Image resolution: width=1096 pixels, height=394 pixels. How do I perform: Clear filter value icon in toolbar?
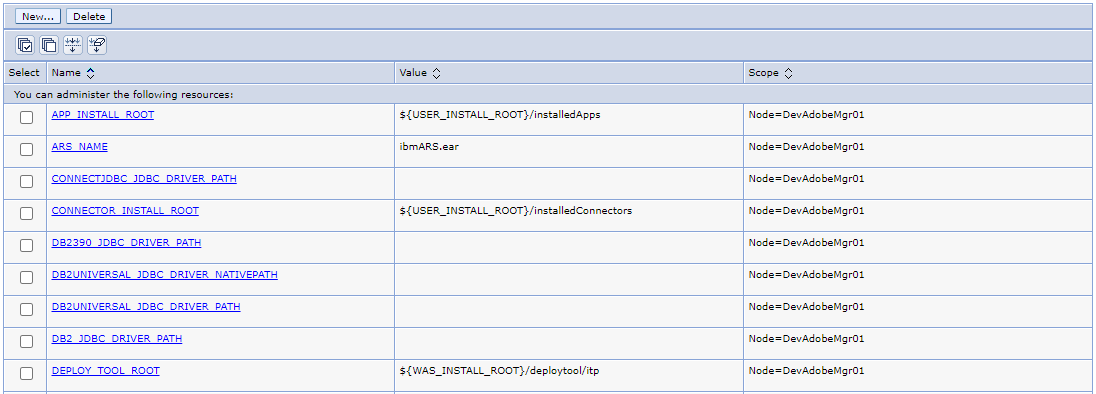[96, 45]
